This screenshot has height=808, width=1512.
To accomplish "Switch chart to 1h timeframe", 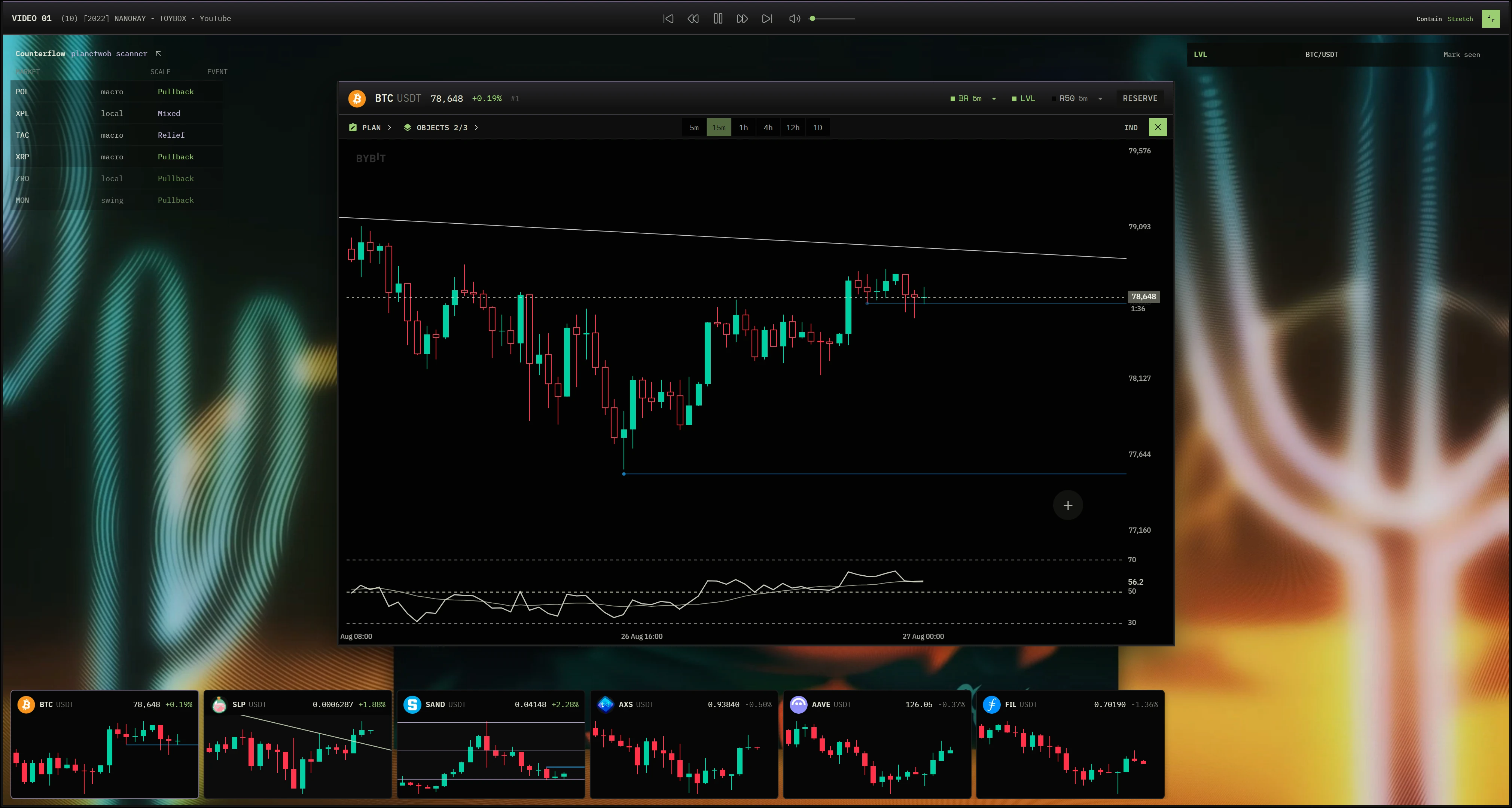I will coord(744,127).
